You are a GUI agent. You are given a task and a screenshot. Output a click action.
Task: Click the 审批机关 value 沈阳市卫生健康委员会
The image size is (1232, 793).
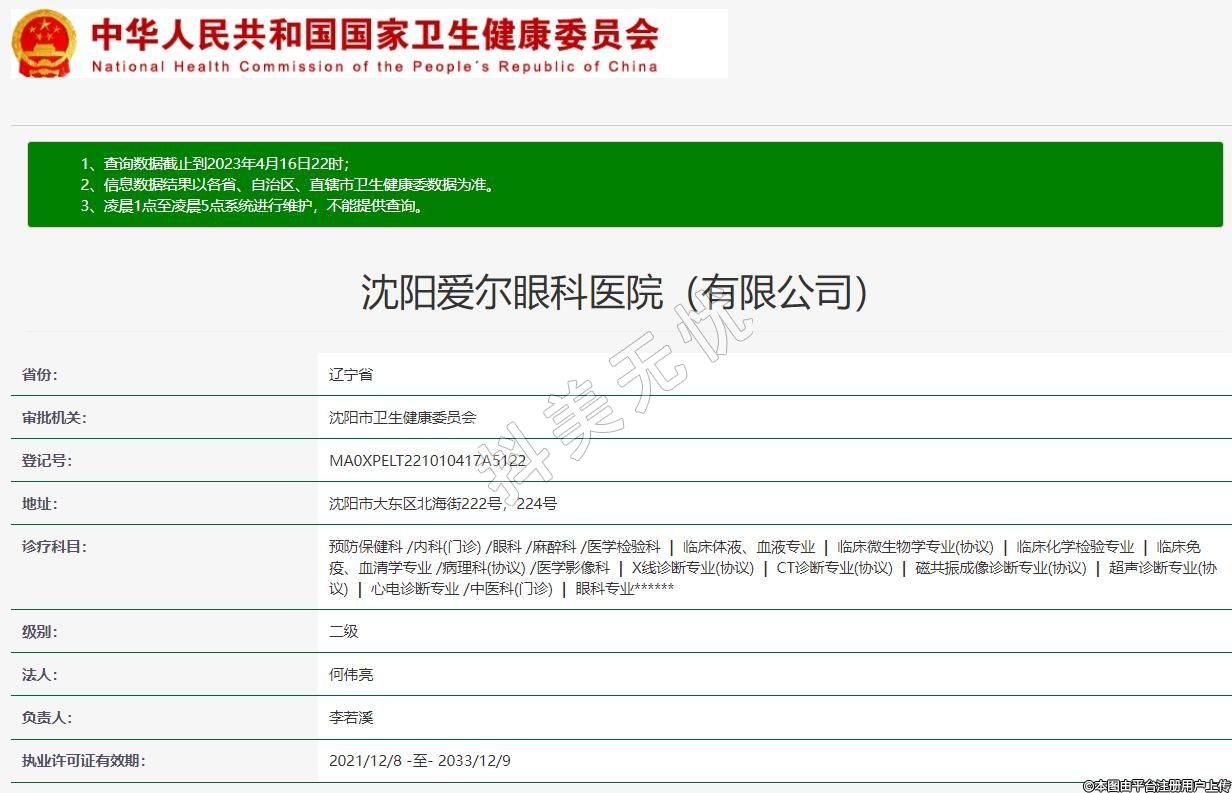(x=402, y=418)
